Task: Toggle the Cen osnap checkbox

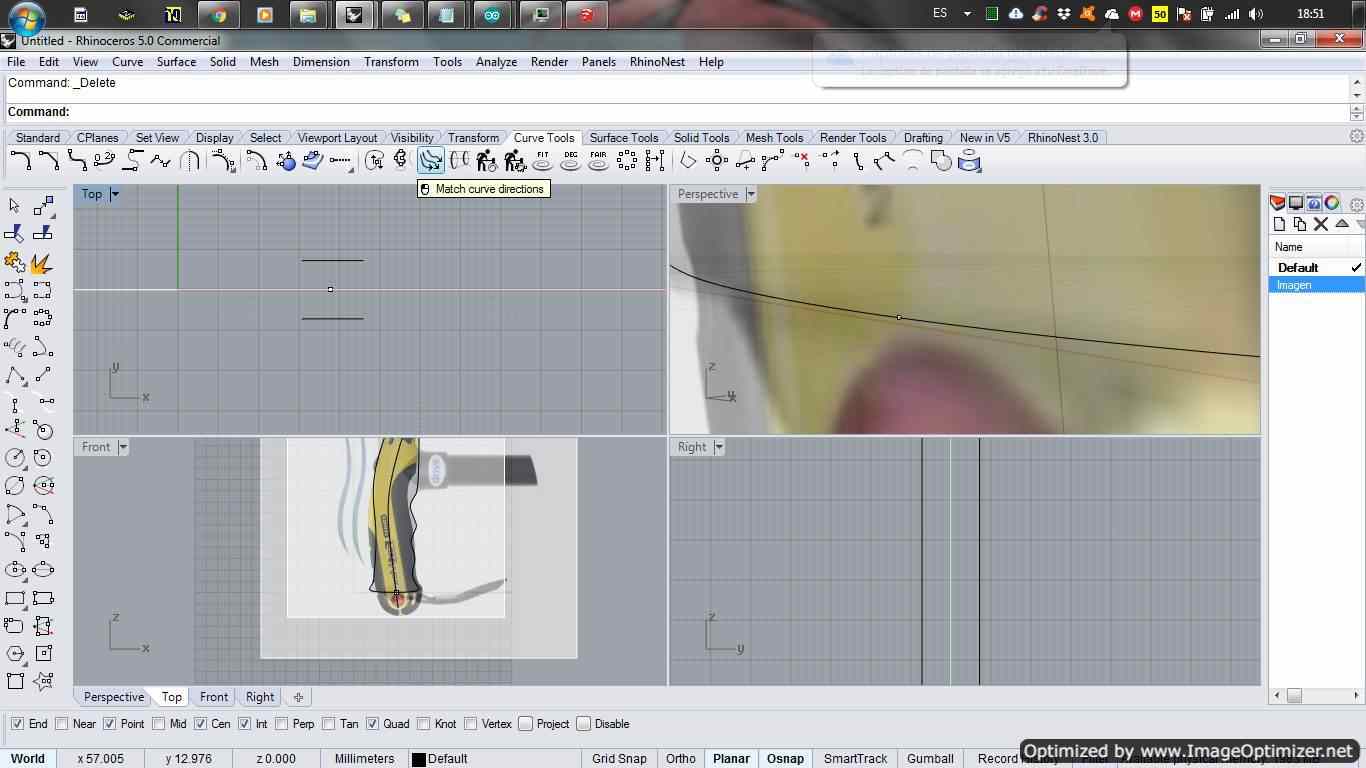Action: [x=200, y=724]
